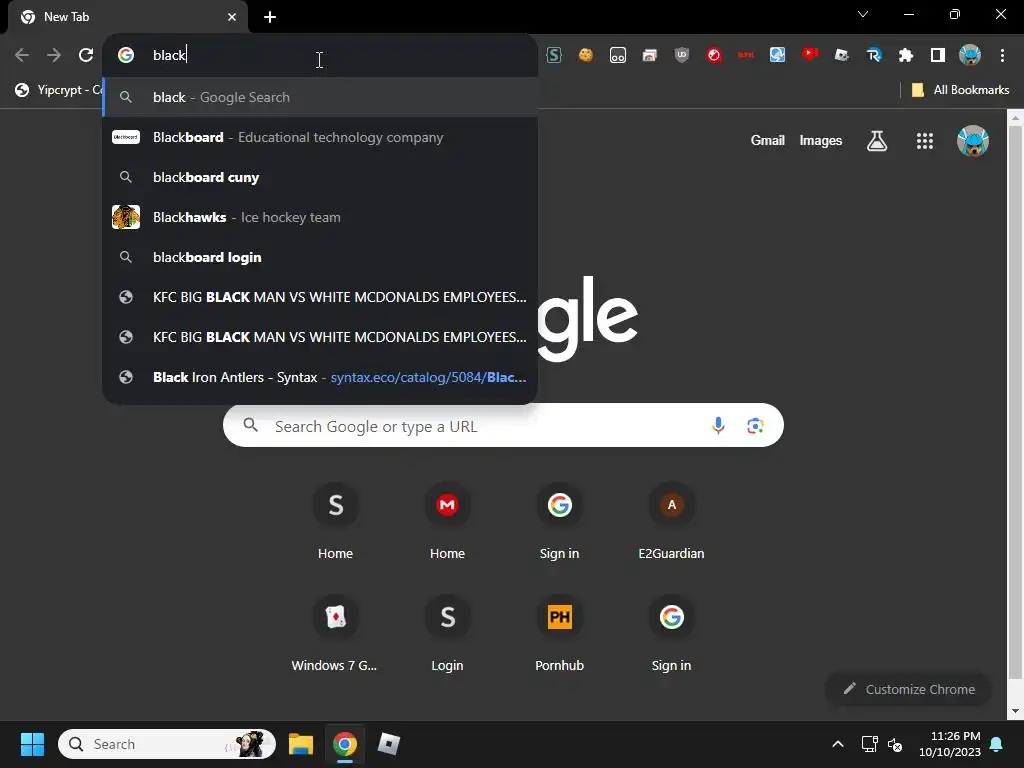
Task: Search by image with Google Lens icon
Action: [x=755, y=426]
